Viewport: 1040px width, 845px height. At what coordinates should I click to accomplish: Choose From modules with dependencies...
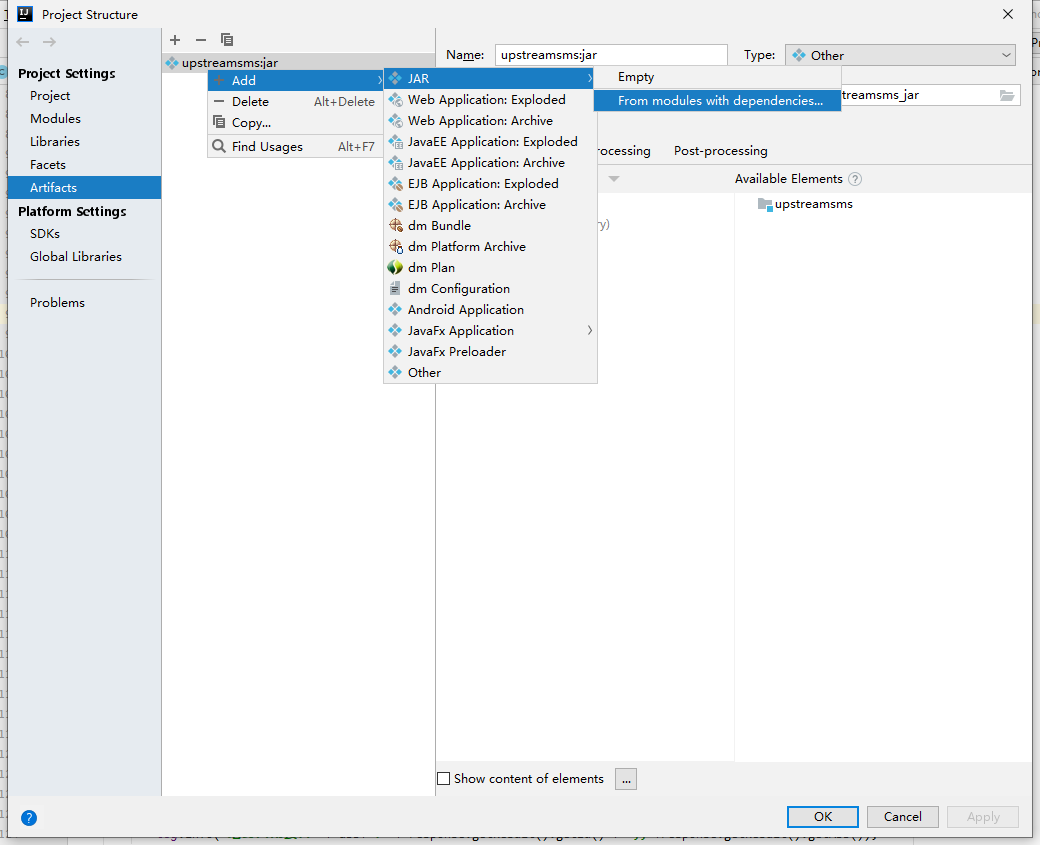coord(718,101)
